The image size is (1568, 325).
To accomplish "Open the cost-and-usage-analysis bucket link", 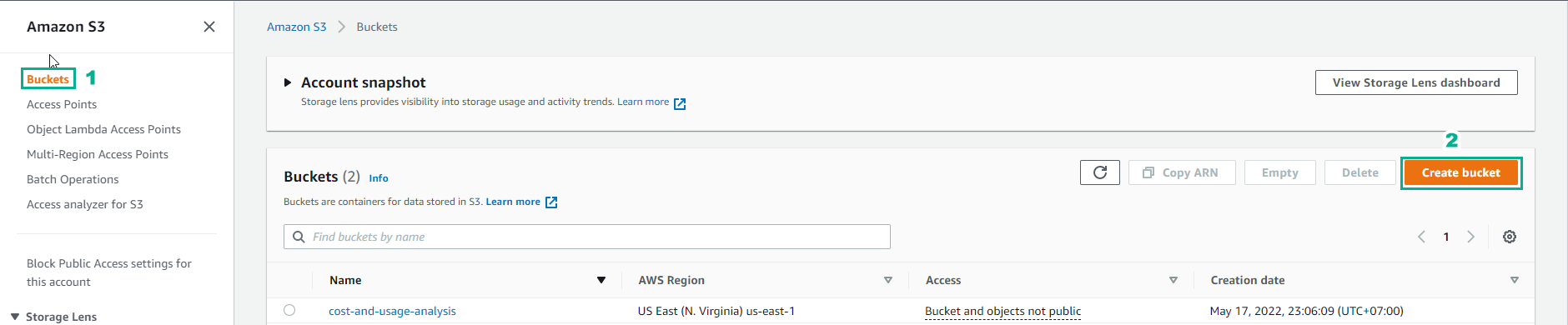I will tap(392, 311).
